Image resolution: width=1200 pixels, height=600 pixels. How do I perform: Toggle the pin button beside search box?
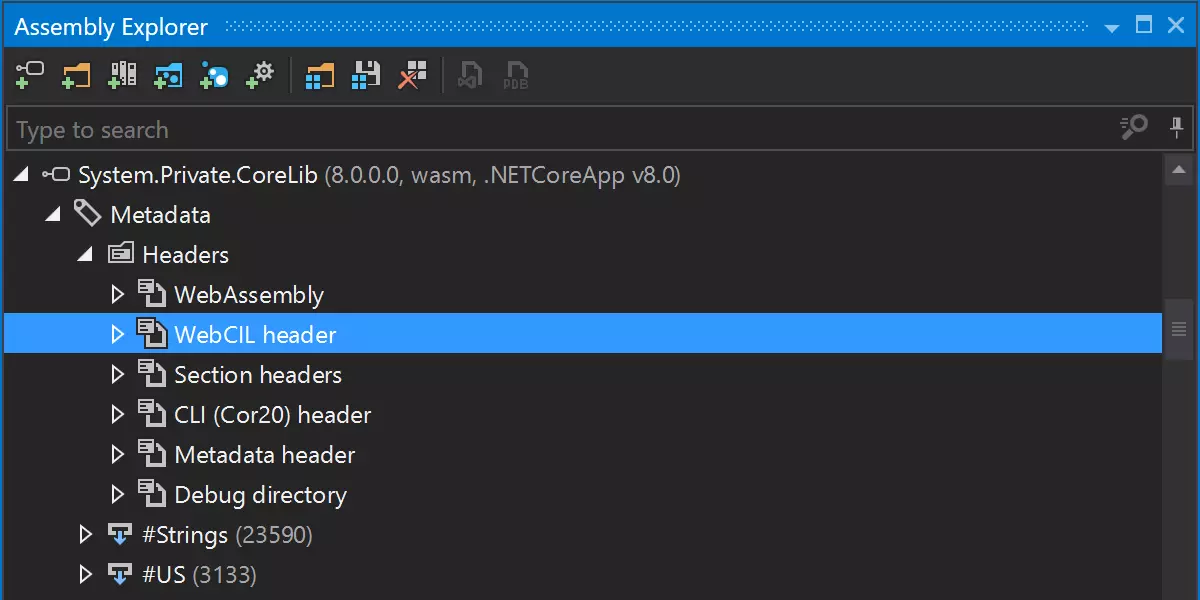(x=1177, y=128)
